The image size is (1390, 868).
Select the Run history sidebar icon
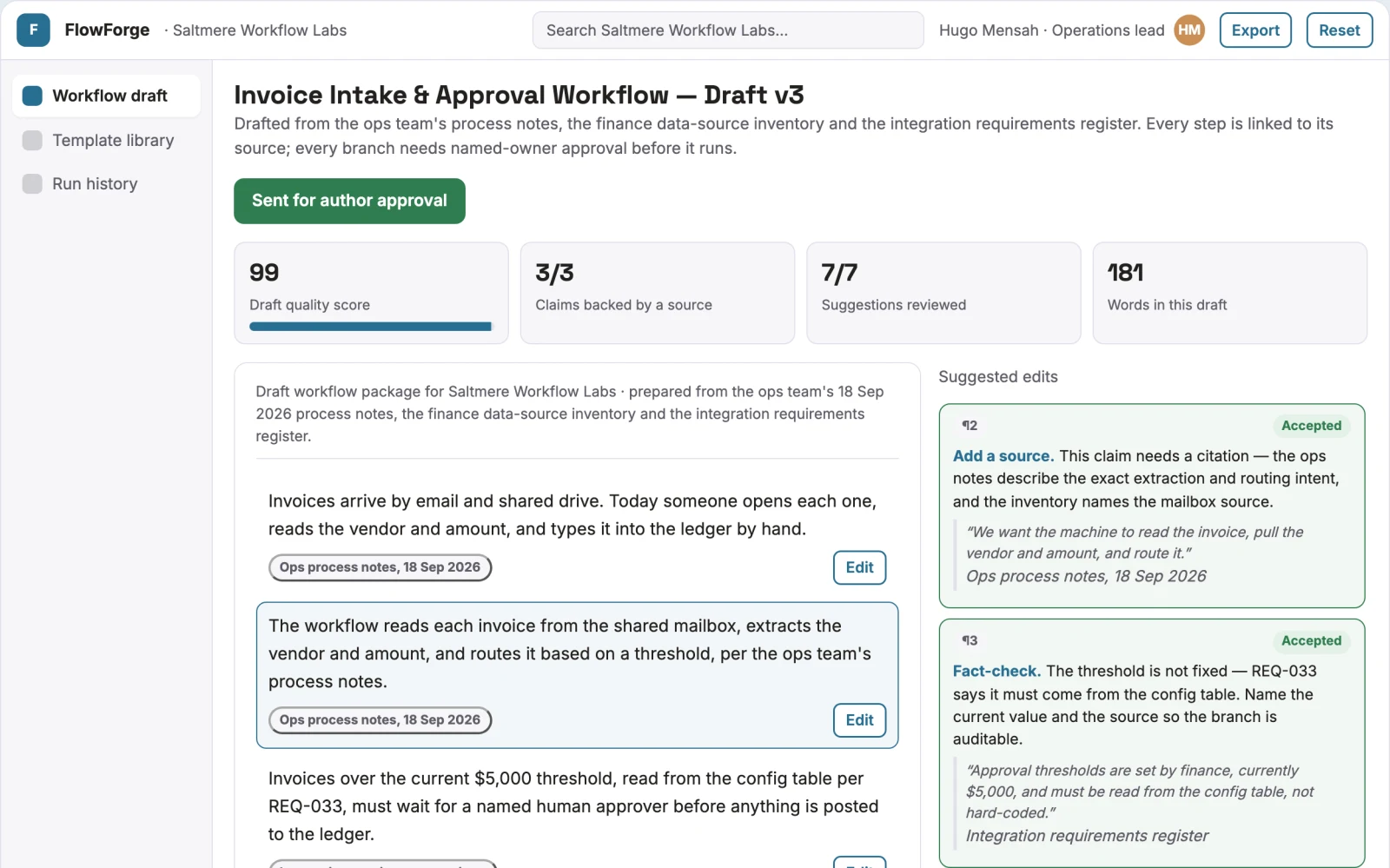tap(32, 184)
